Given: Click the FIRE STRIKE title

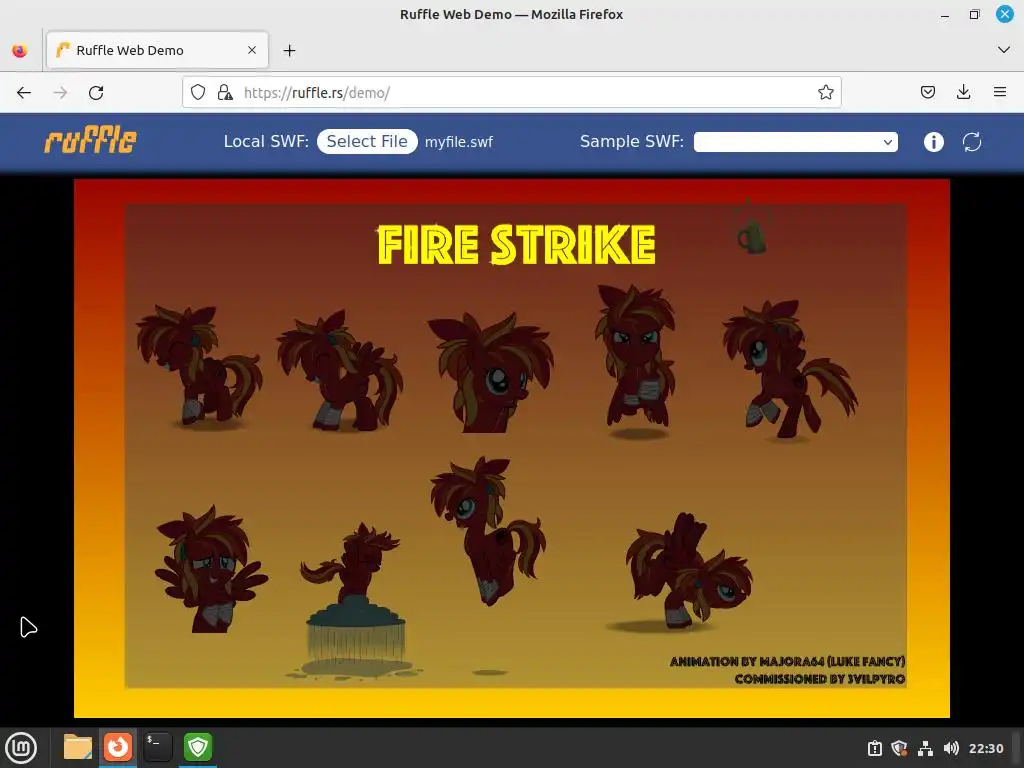Looking at the screenshot, I should pos(517,245).
